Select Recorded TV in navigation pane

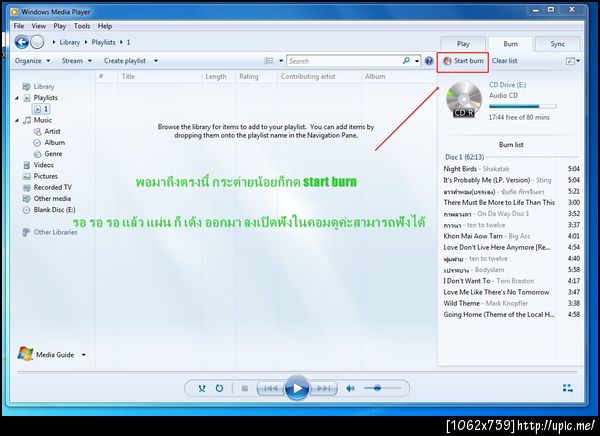point(47,187)
